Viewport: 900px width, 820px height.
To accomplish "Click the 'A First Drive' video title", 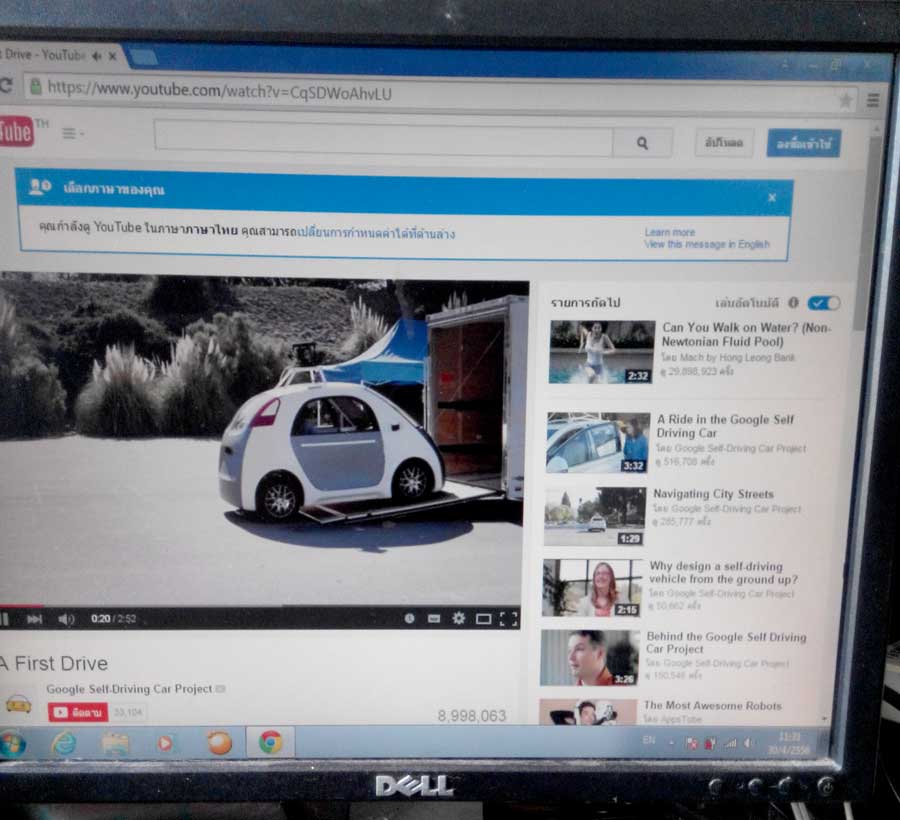I will coord(54,663).
